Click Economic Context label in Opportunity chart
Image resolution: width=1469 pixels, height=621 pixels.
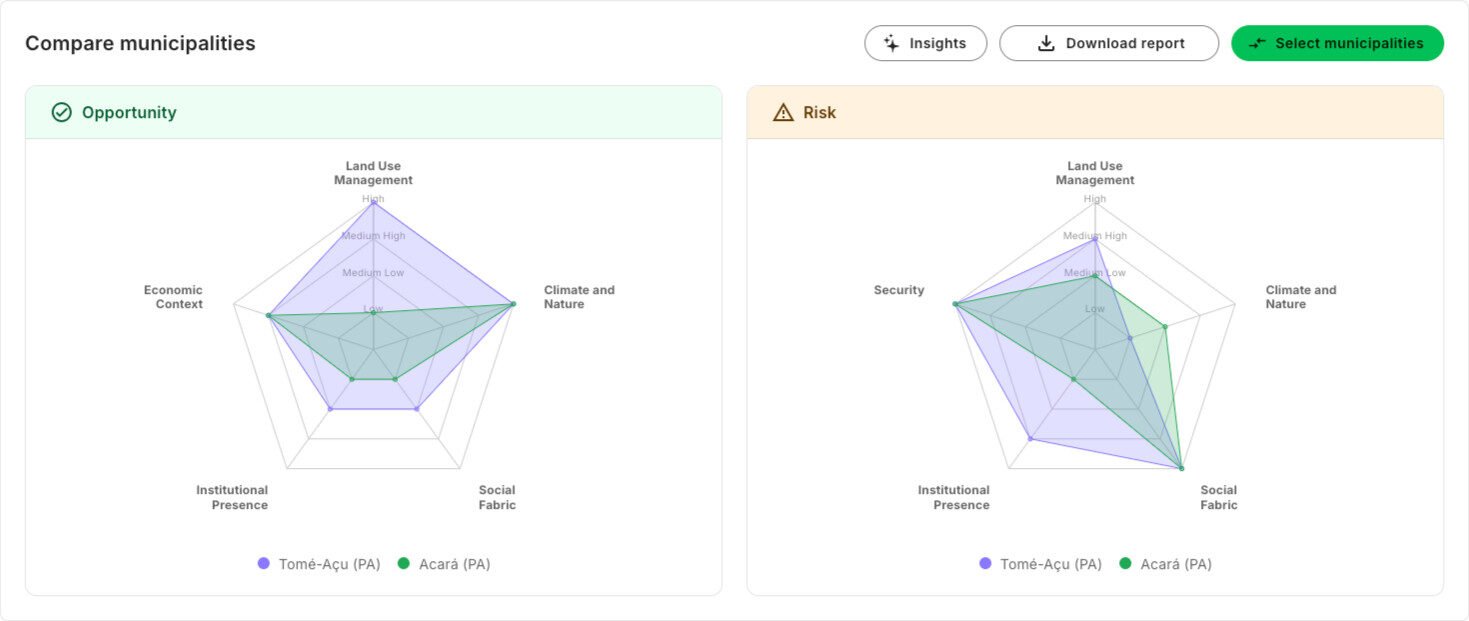173,297
